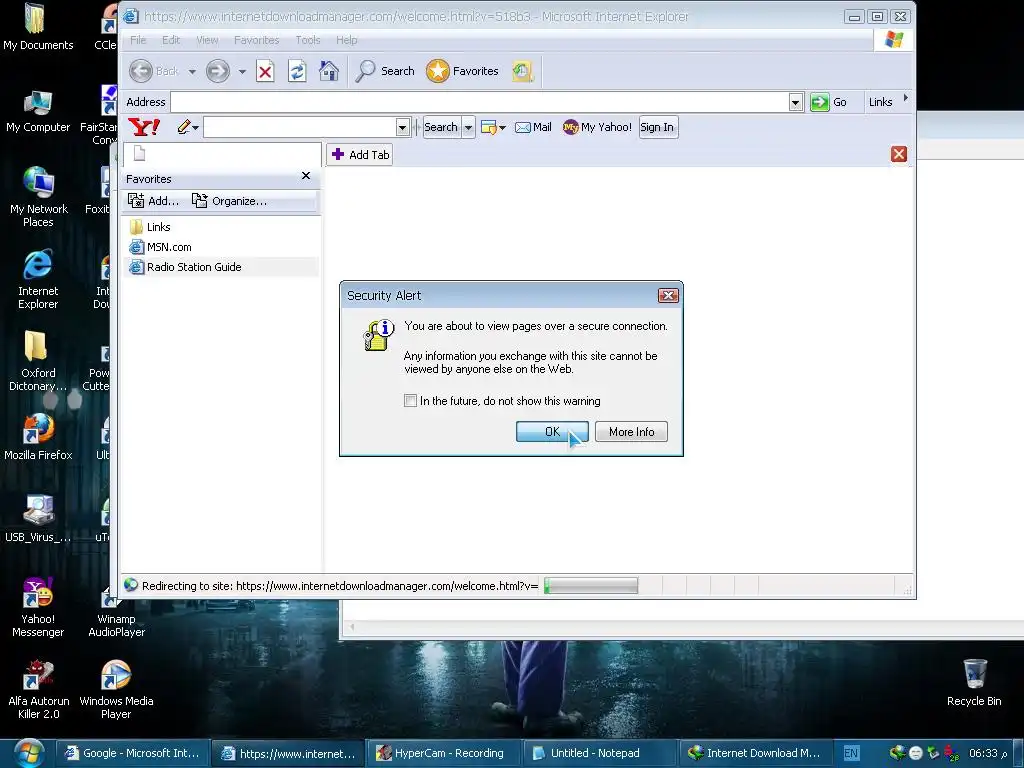
Task: Click Organize… in Favorites panel
Action: point(229,200)
